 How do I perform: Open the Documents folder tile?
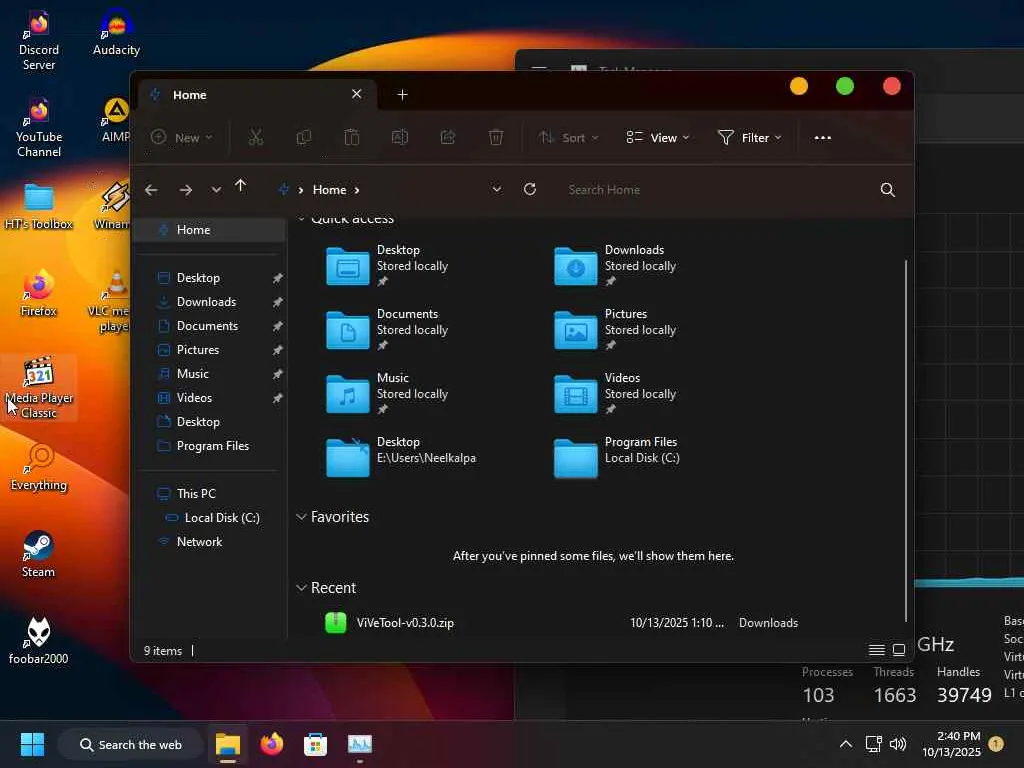click(388, 330)
